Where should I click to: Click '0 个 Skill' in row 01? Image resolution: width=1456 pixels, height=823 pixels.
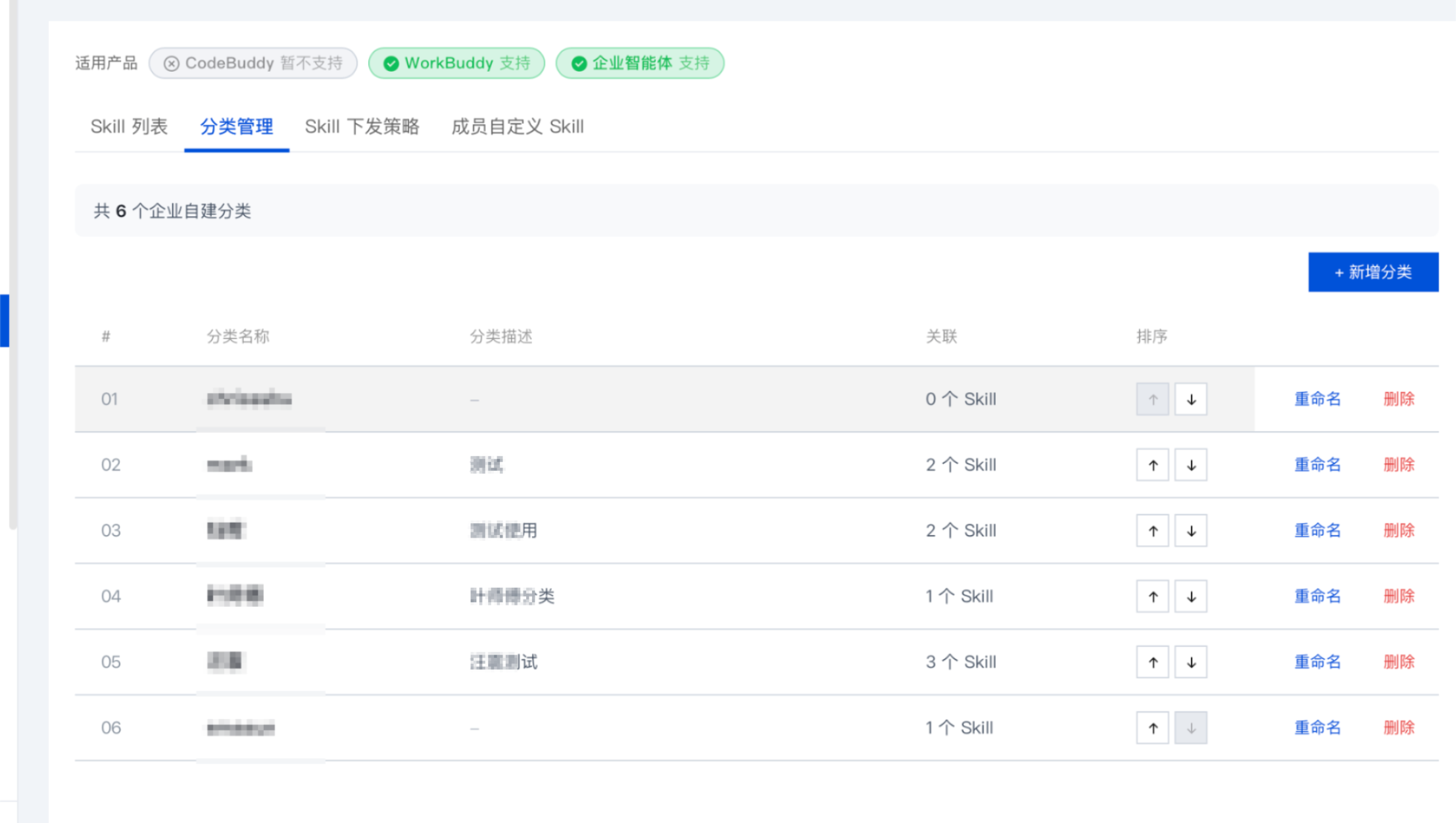(x=961, y=399)
